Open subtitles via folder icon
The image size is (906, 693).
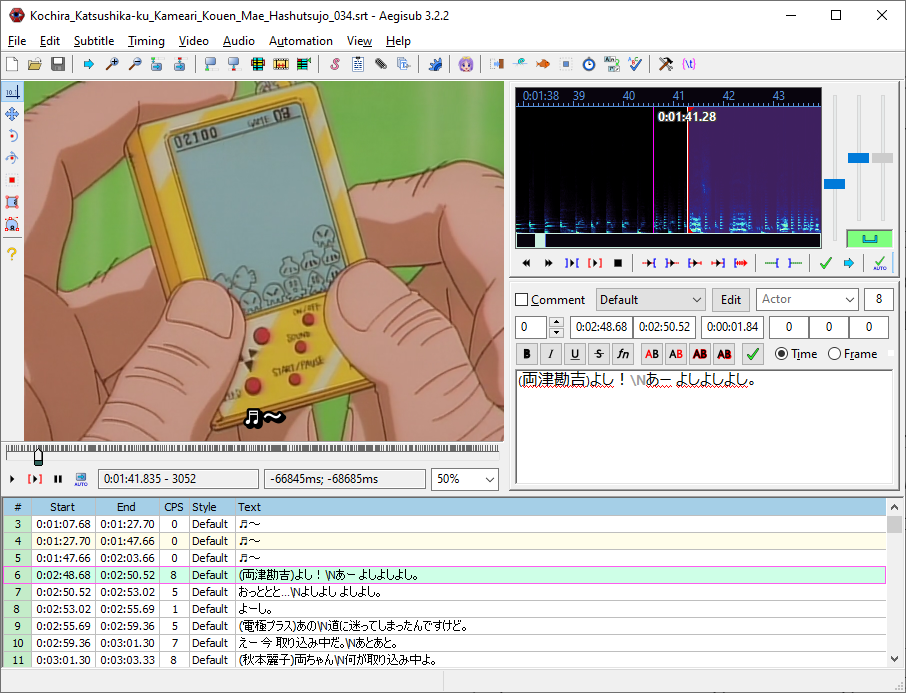pyautogui.click(x=35, y=64)
